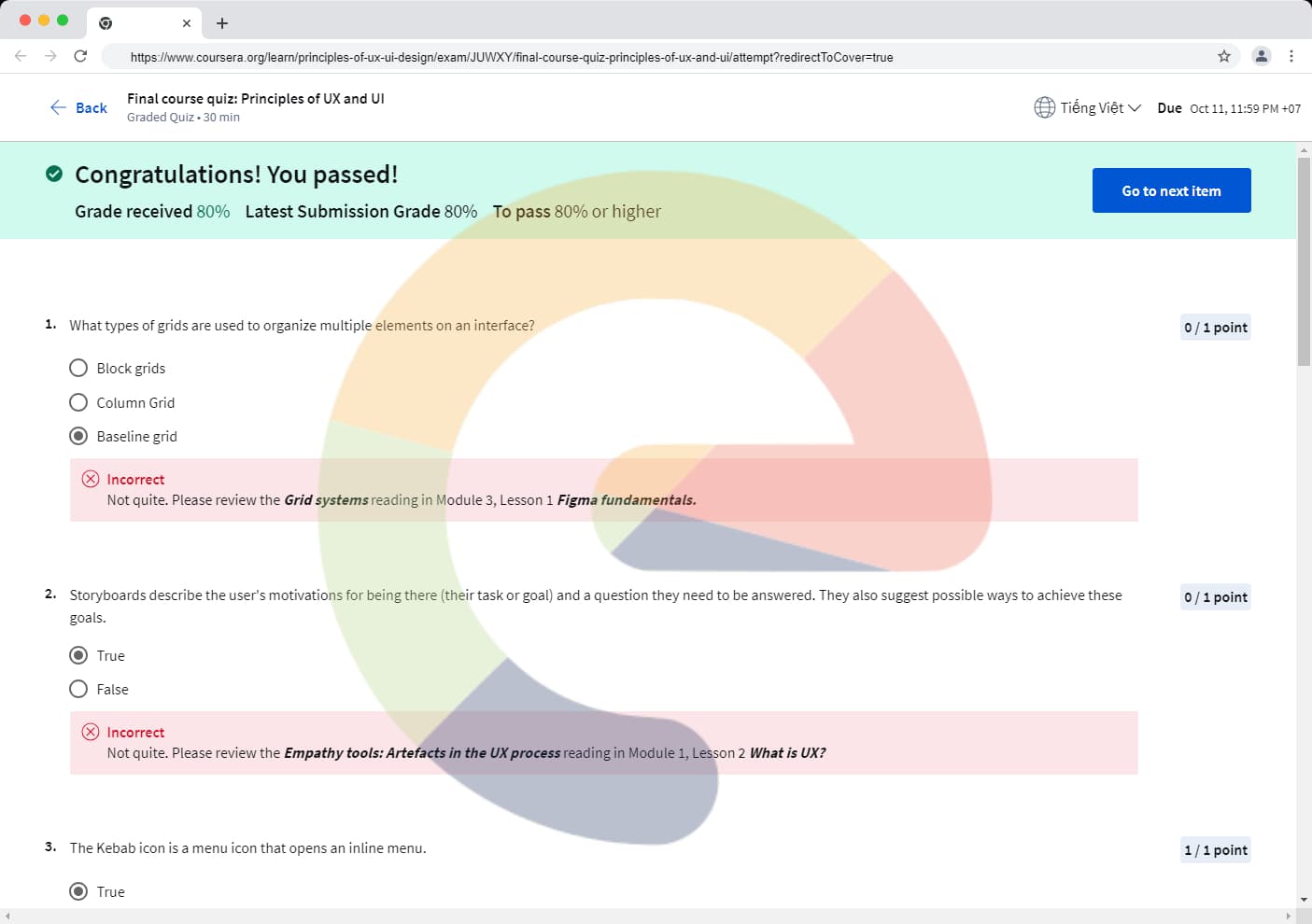Select the Baseline grid radio button
This screenshot has height=924, width=1312.
pos(79,436)
